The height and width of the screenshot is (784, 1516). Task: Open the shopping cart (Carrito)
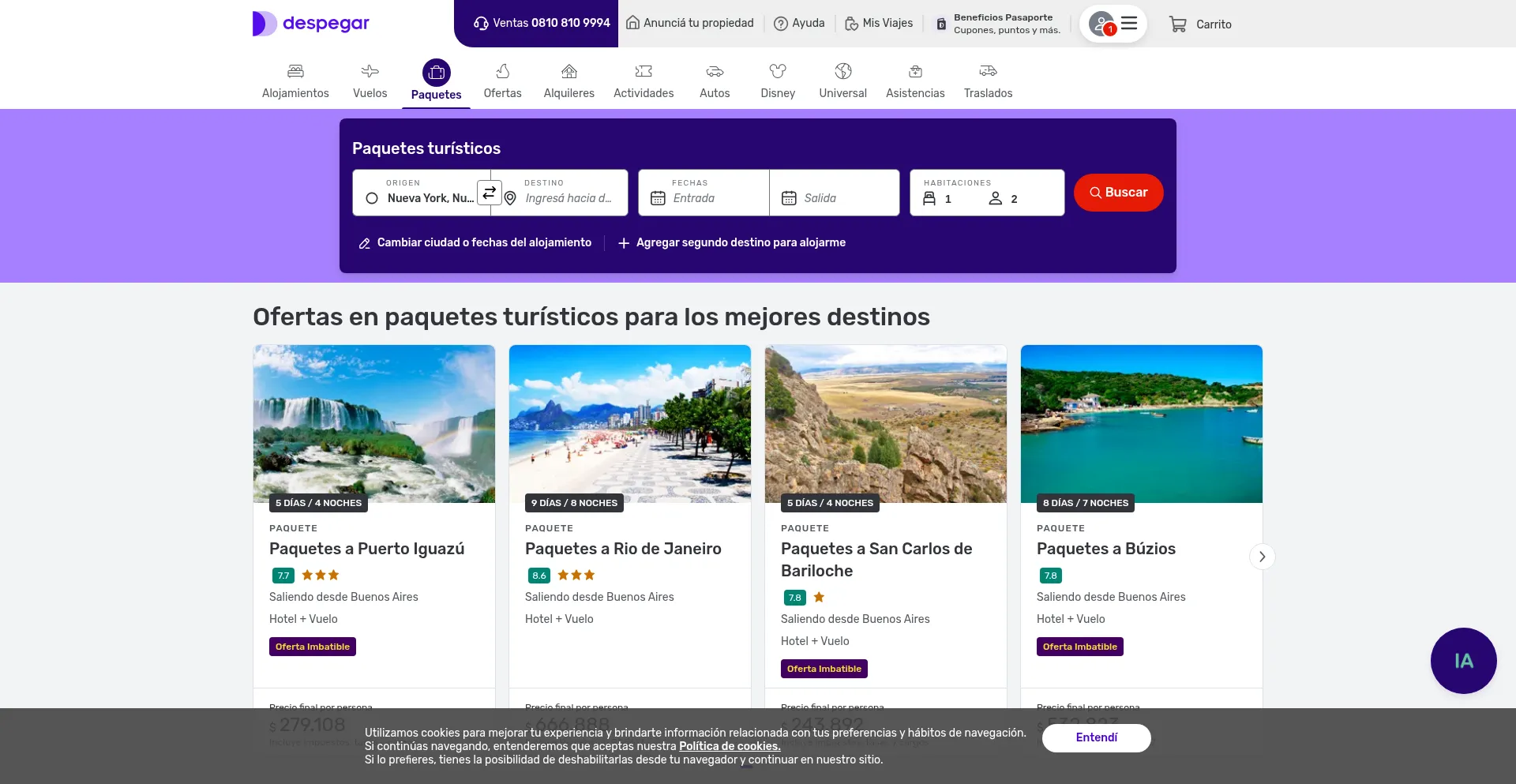click(x=1200, y=24)
